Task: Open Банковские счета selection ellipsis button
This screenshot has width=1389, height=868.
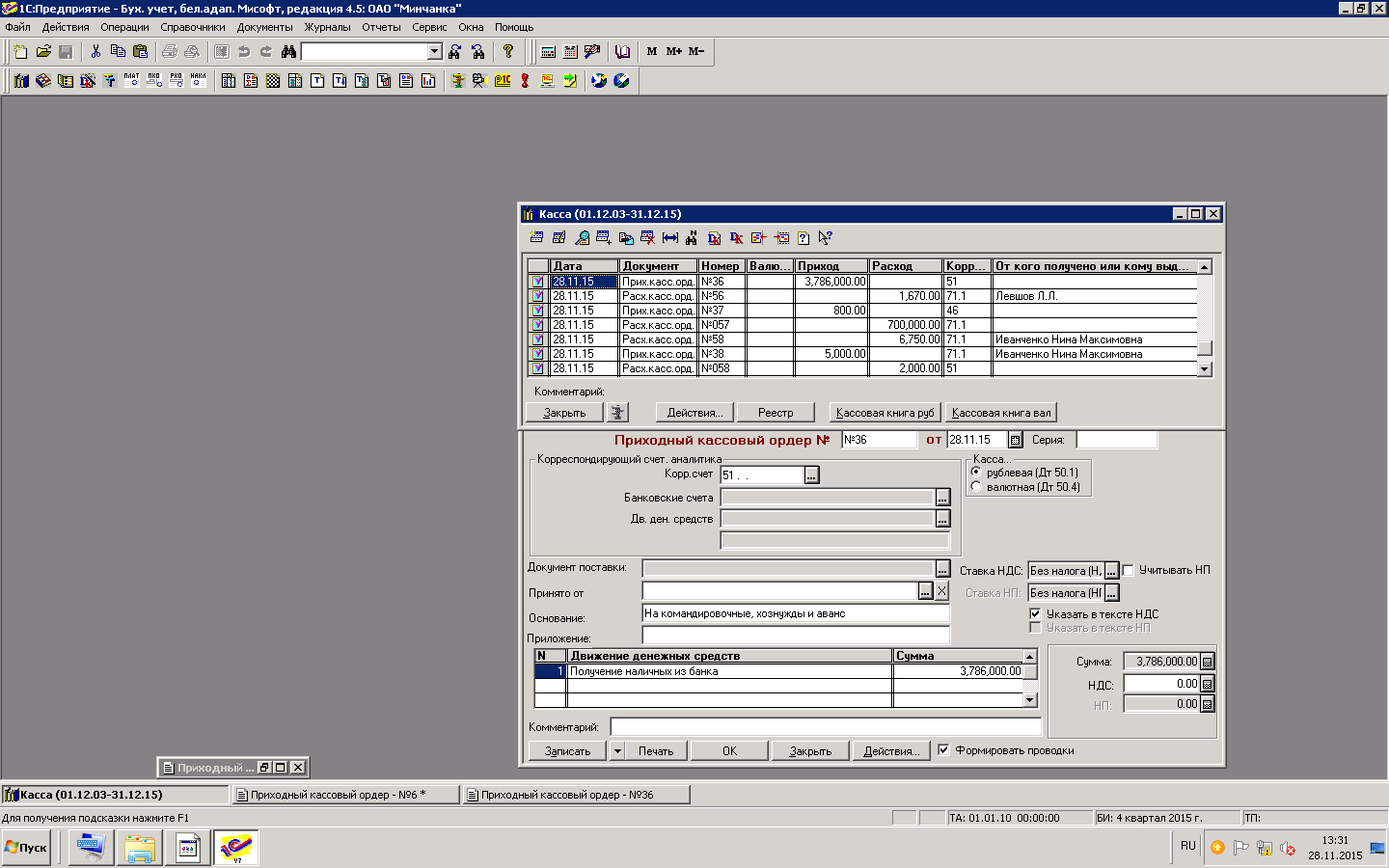Action: click(x=942, y=497)
